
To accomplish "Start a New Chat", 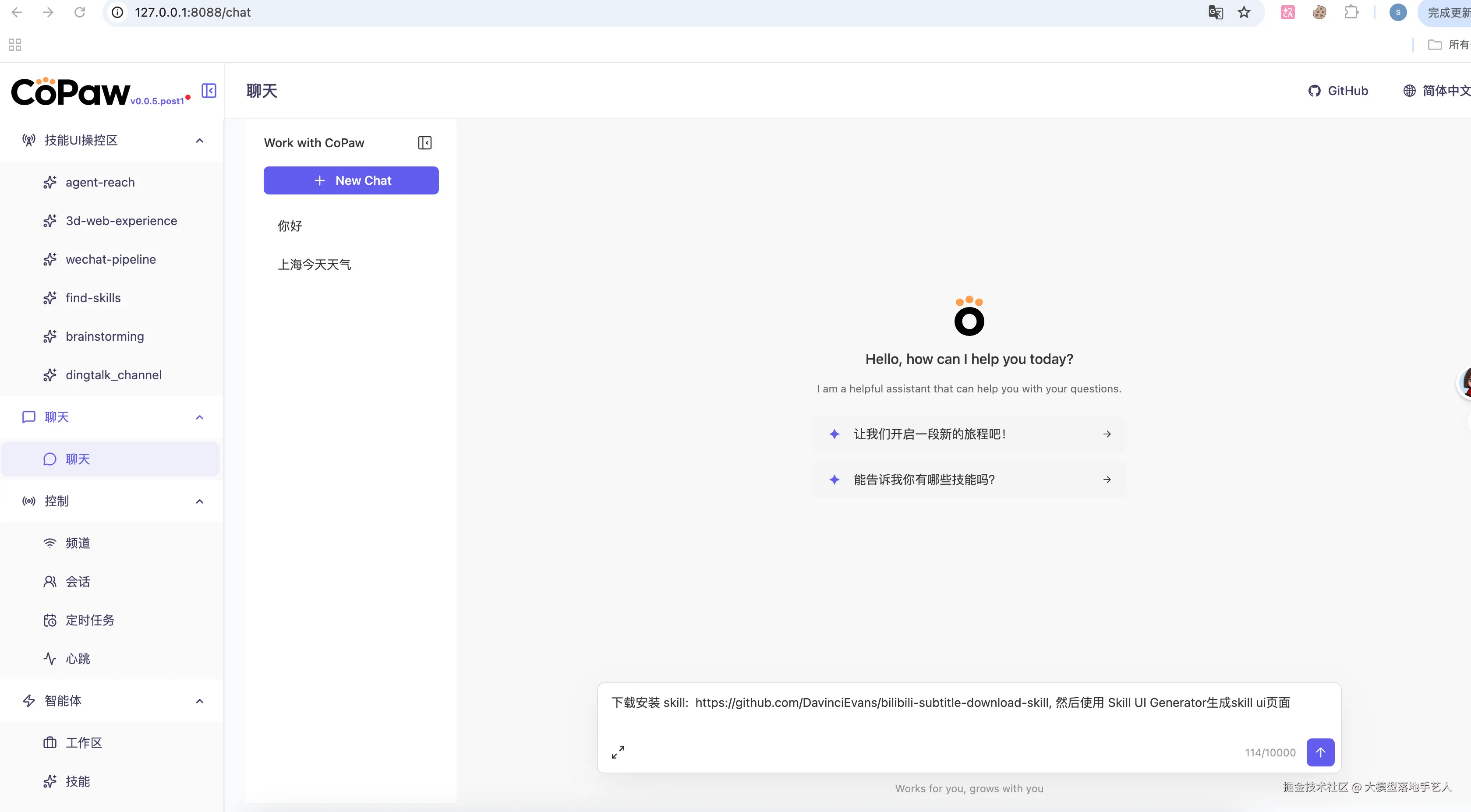I will (x=350, y=180).
